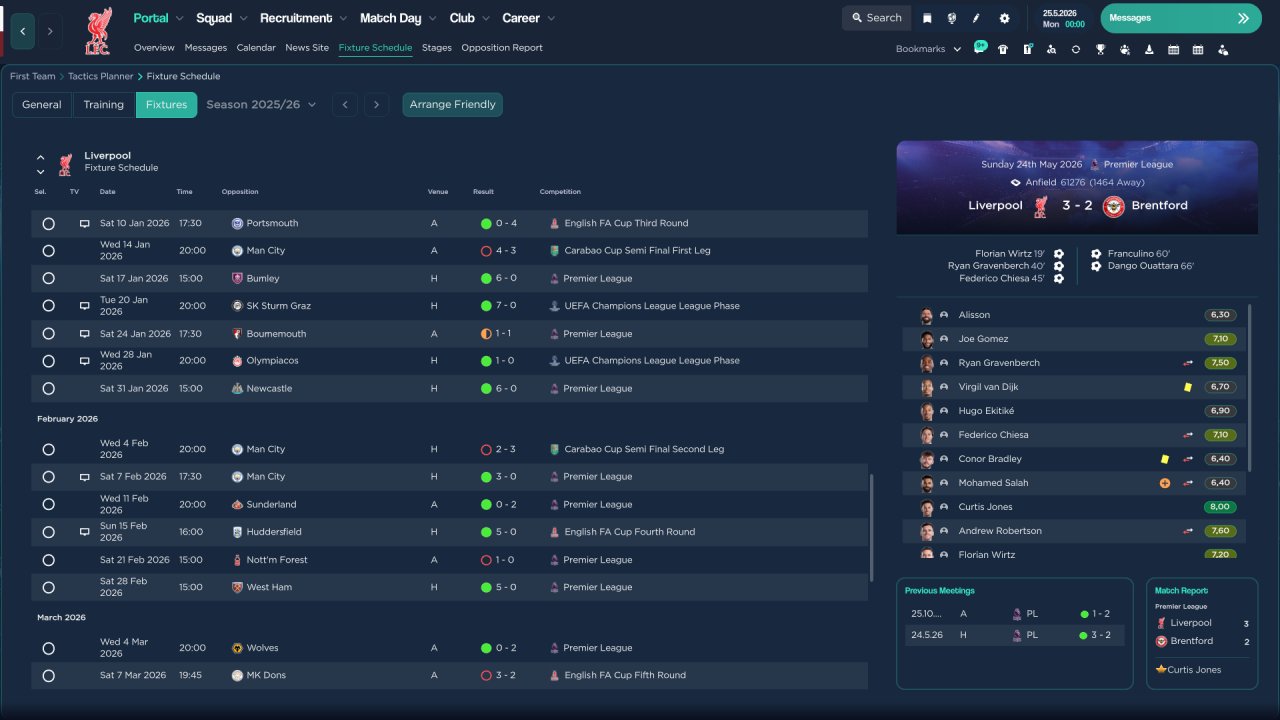Select the radio button for SK Sturm Graz fixture
This screenshot has height=720, width=1280.
pyautogui.click(x=48, y=306)
